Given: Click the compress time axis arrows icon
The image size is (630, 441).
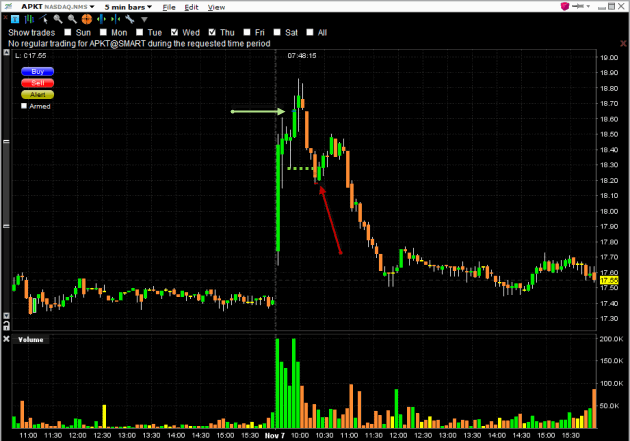Looking at the screenshot, I should coord(116,19).
